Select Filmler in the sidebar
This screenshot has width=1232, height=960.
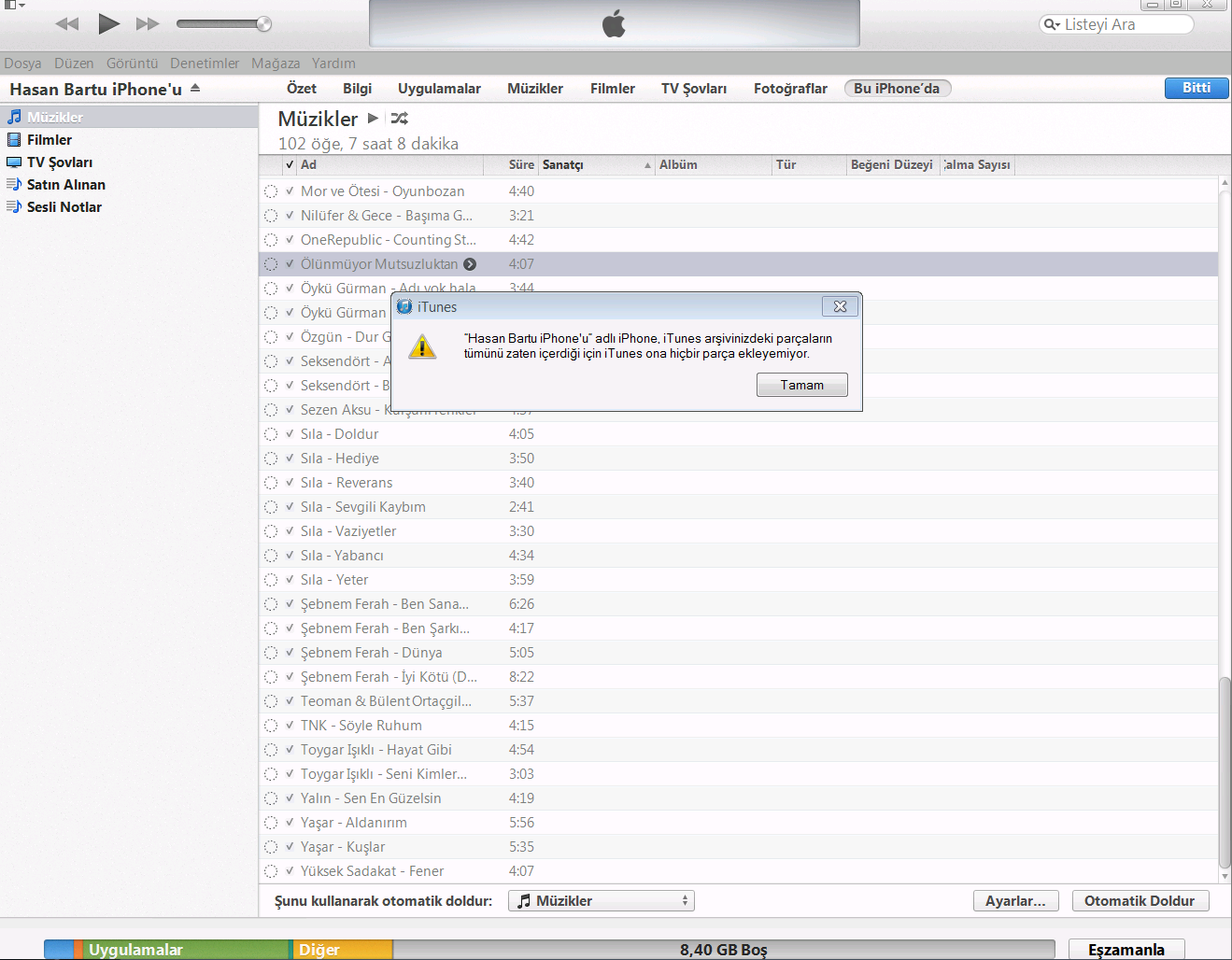click(129, 139)
